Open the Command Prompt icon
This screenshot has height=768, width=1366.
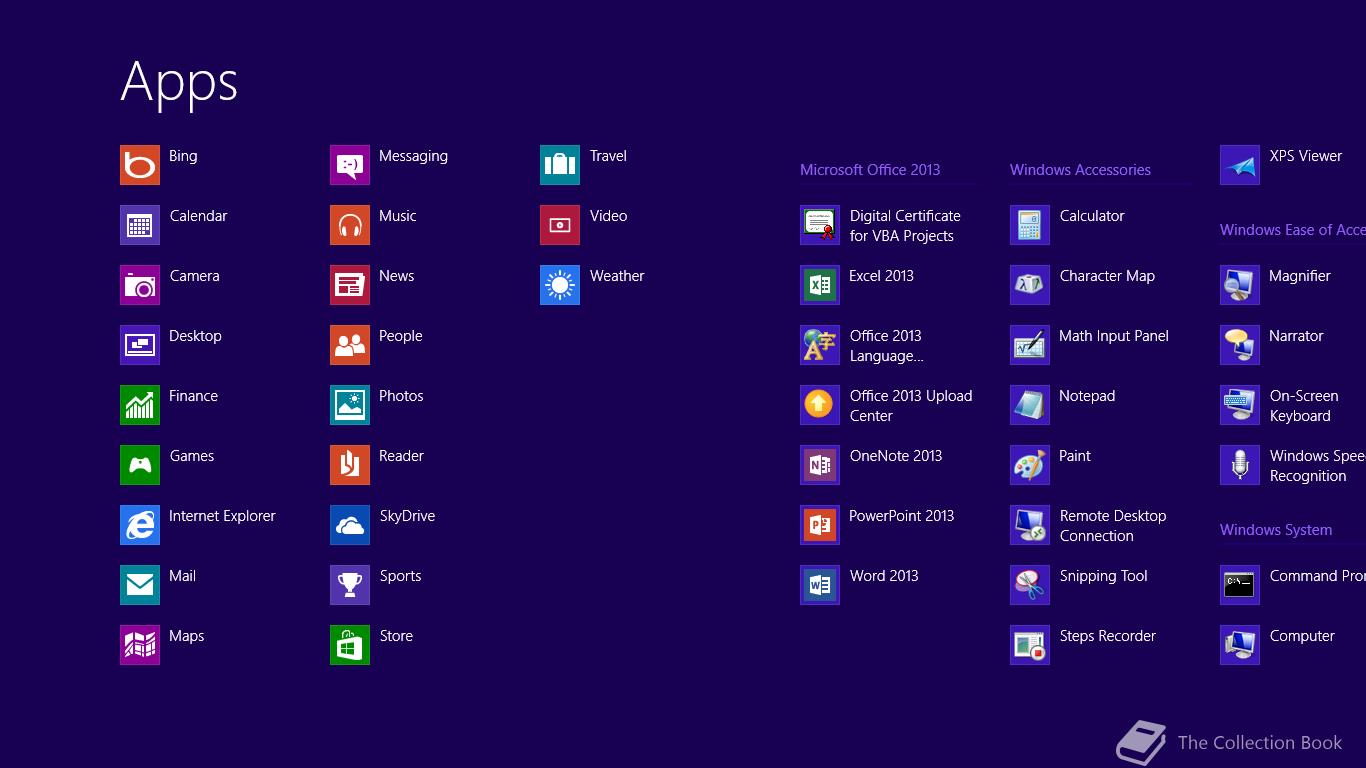coord(1240,585)
